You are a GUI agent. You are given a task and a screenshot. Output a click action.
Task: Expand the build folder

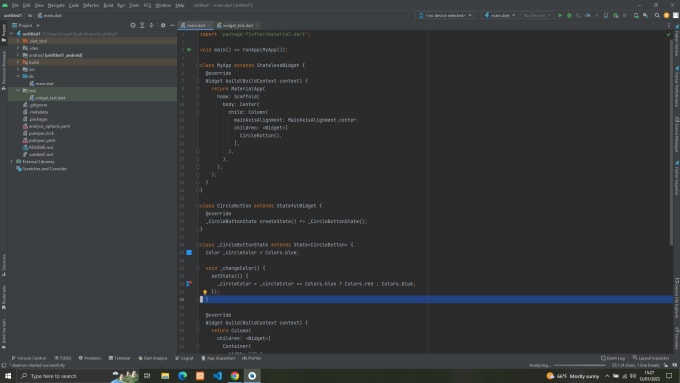click(x=18, y=62)
